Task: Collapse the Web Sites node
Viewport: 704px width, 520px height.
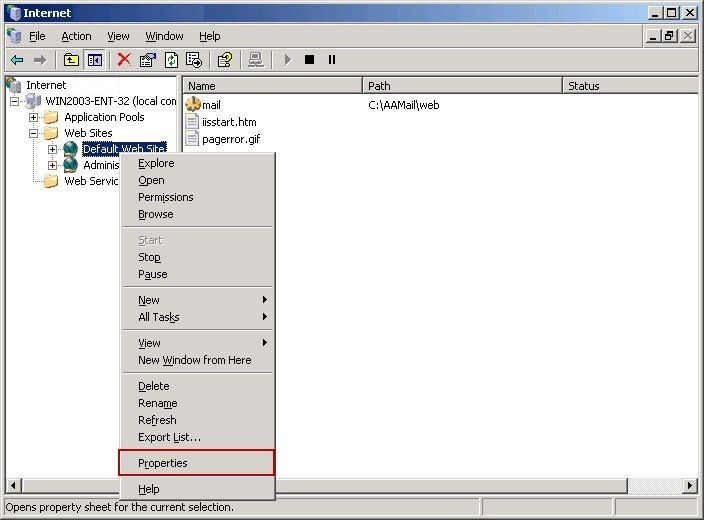Action: point(33,133)
